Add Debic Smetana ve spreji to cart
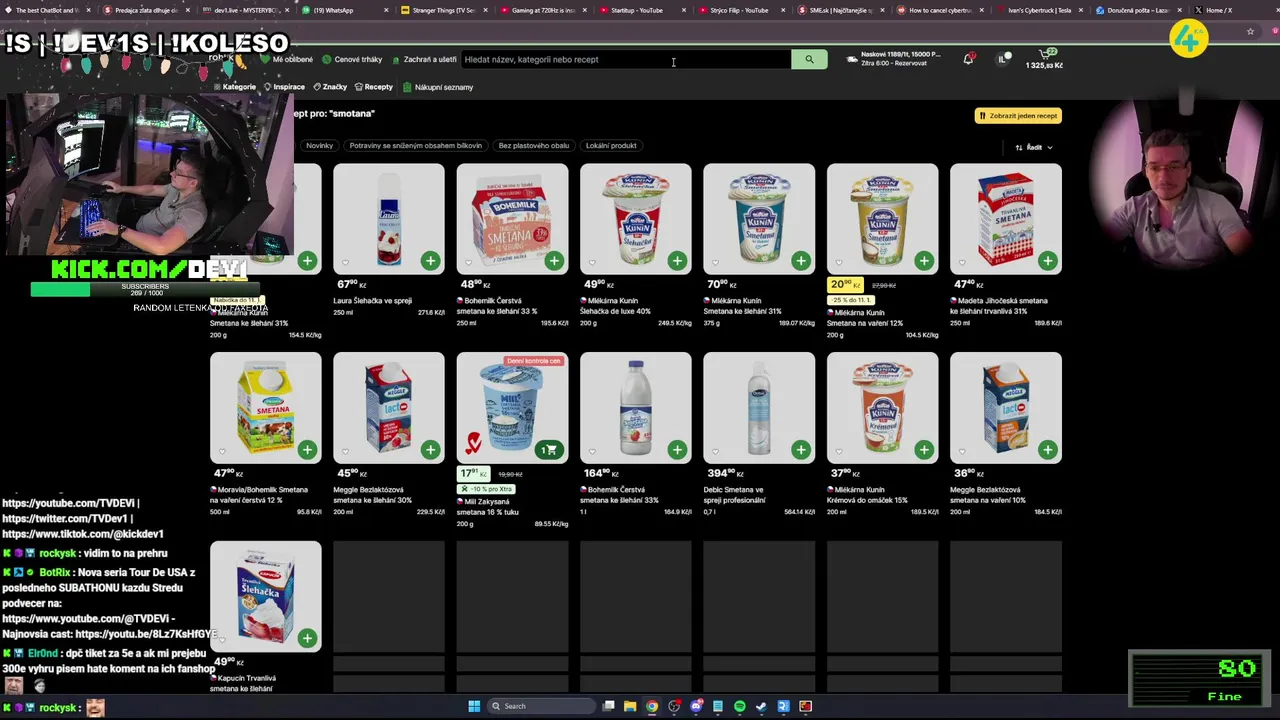 801,450
